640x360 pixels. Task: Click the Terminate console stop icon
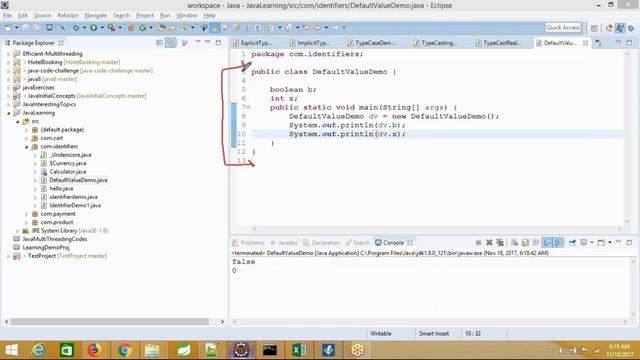[x=478, y=242]
